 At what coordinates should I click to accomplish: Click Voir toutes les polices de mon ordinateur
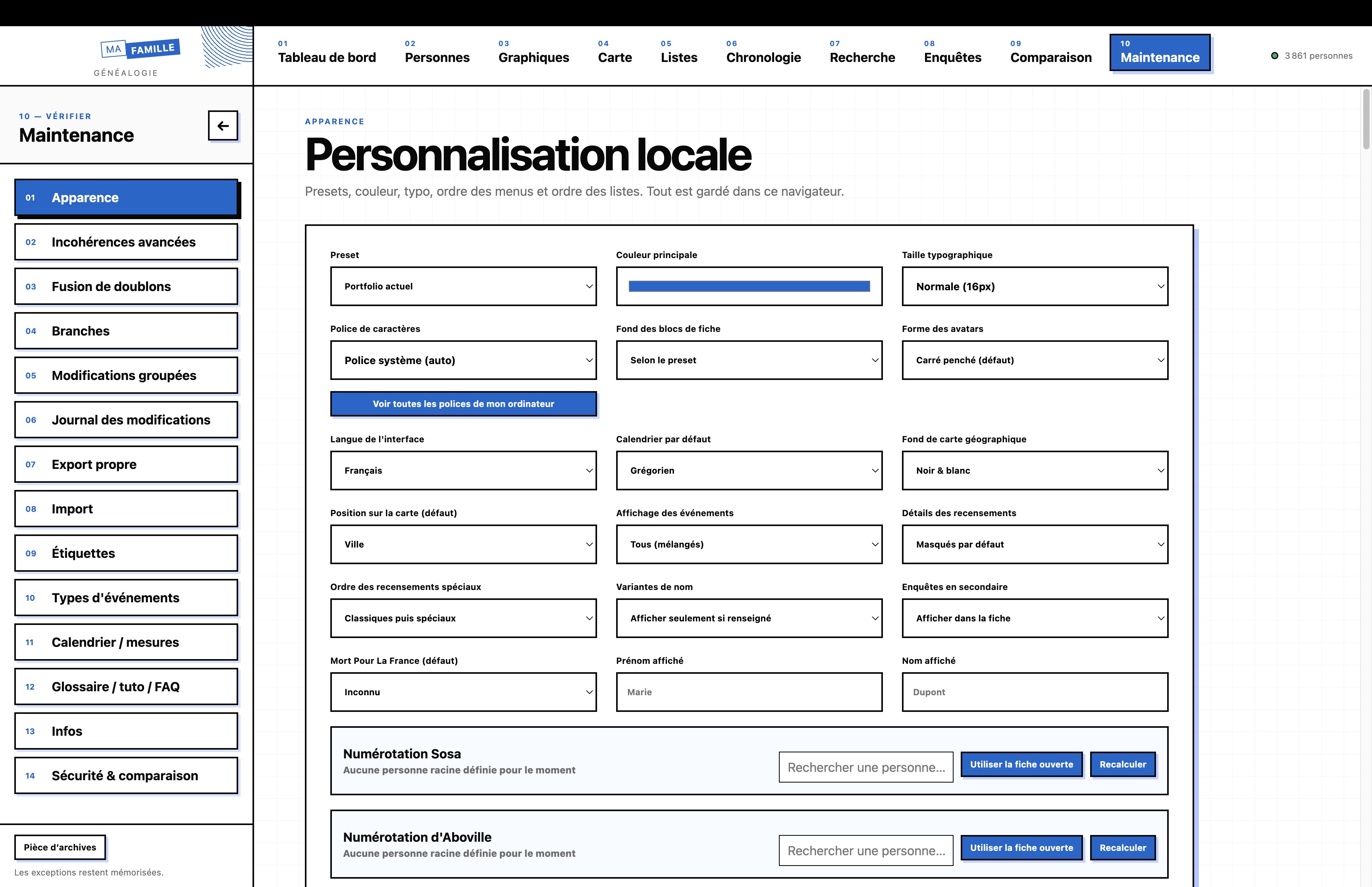(463, 404)
